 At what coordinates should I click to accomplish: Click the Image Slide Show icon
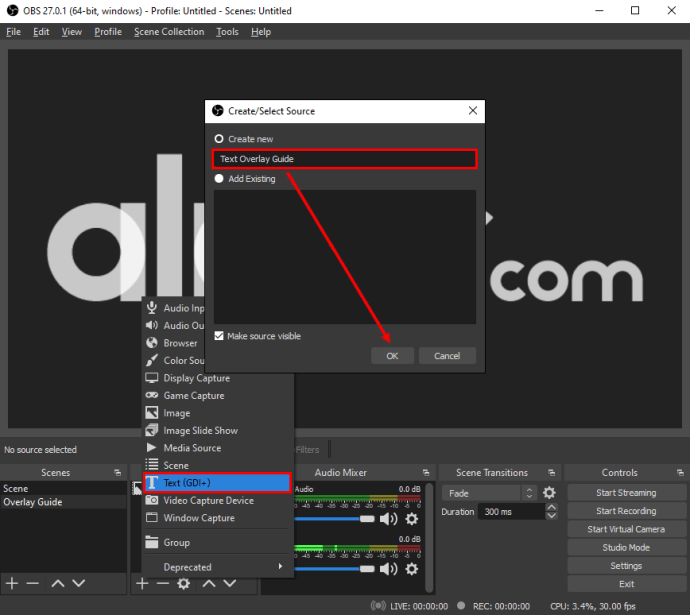(152, 430)
